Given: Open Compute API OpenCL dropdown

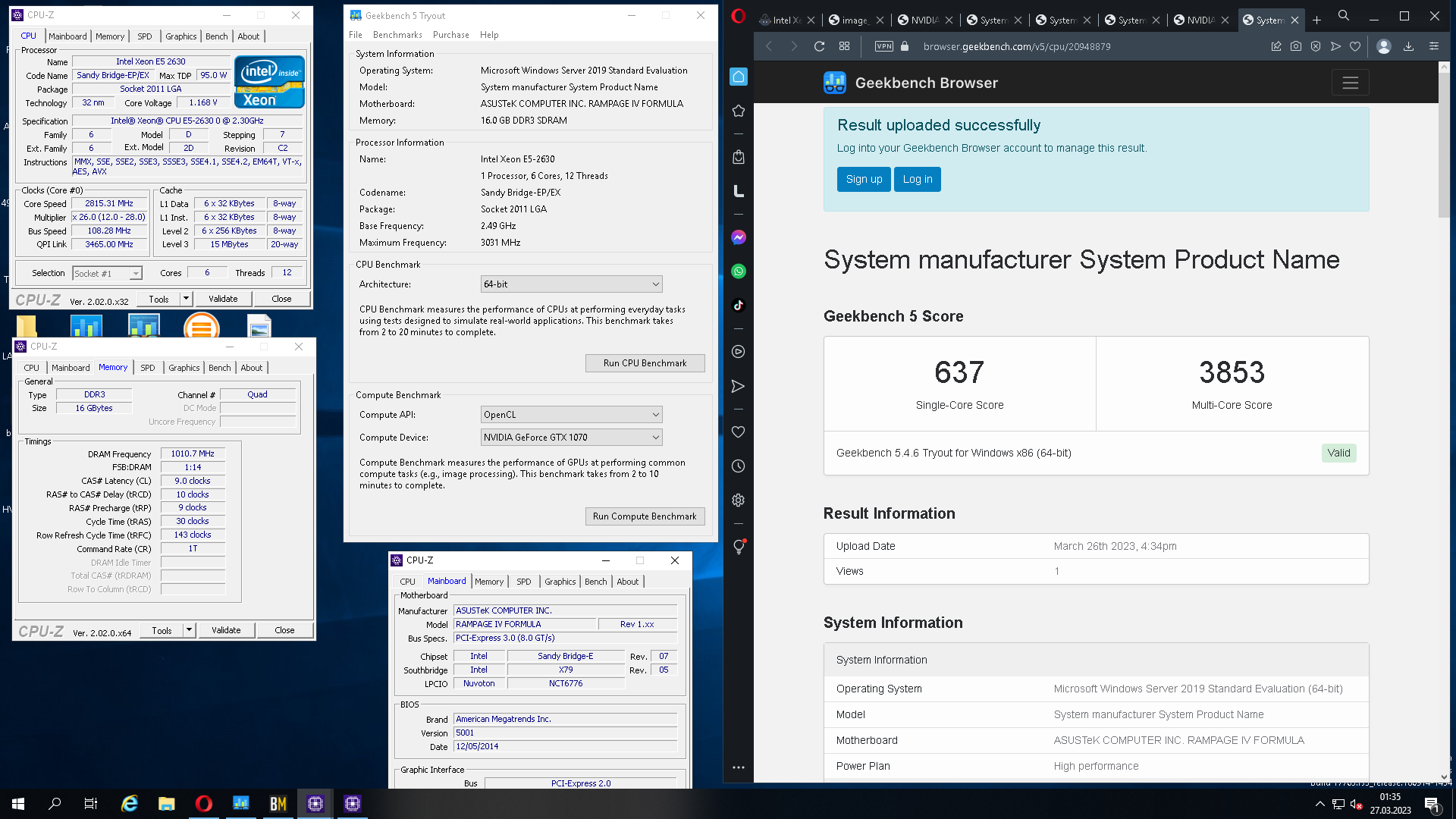Looking at the screenshot, I should [571, 415].
